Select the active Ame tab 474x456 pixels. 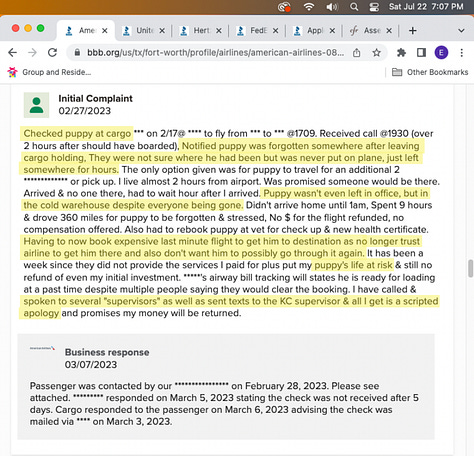tap(86, 31)
